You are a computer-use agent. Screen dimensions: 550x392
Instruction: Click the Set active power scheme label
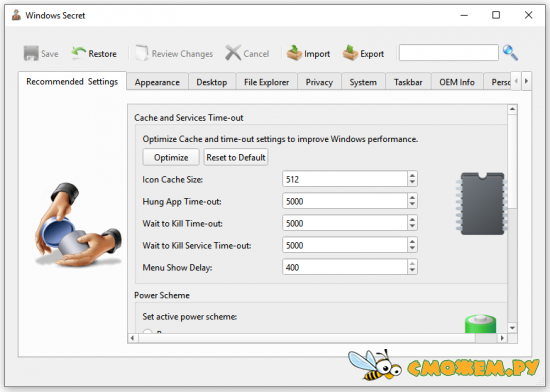pyautogui.click(x=189, y=317)
